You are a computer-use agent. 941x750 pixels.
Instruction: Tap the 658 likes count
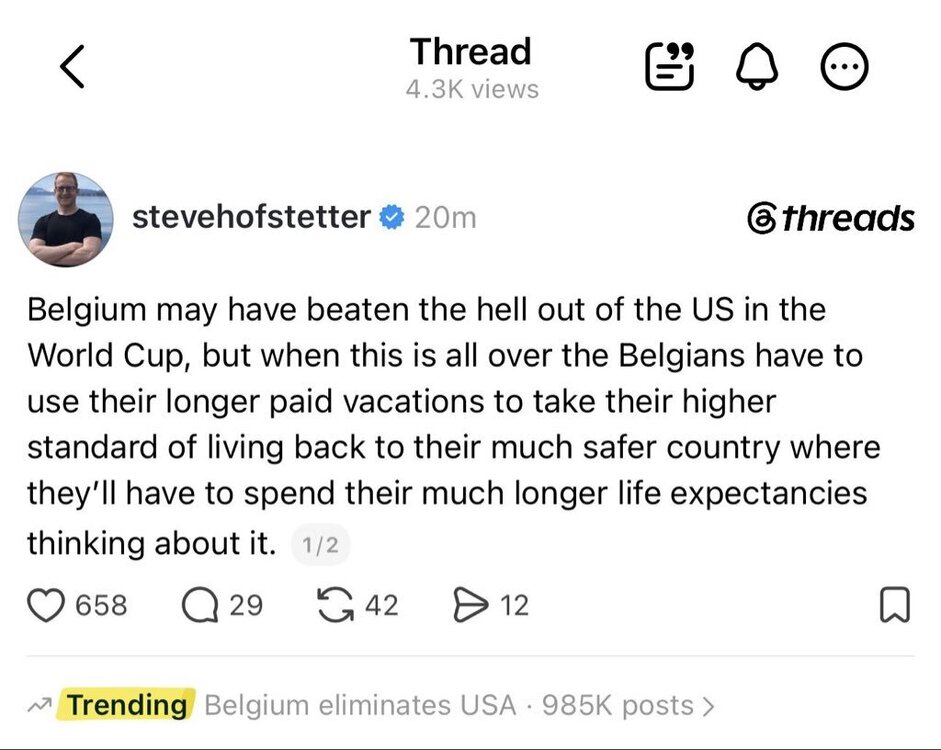pos(101,605)
